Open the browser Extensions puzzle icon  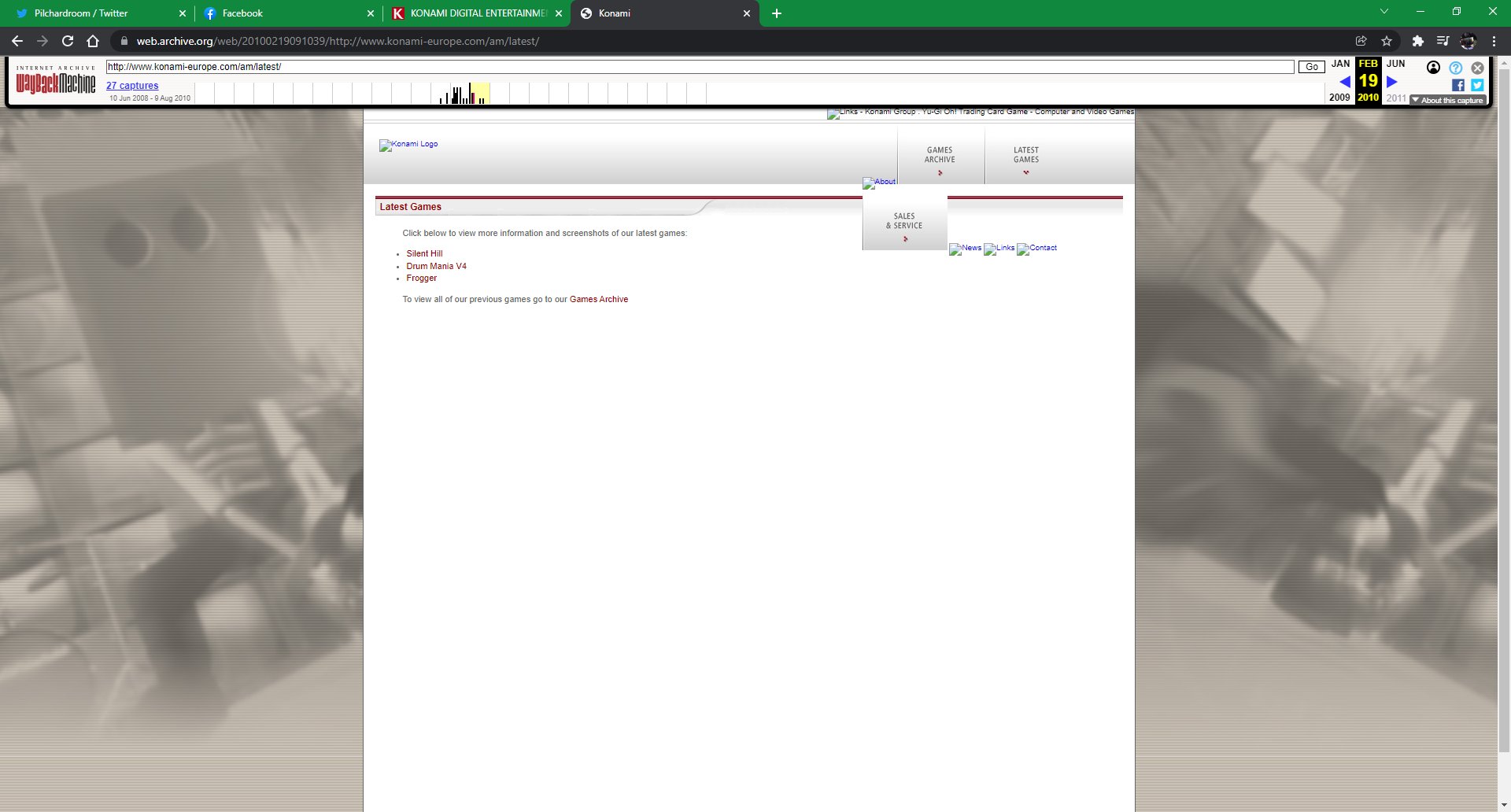[1417, 41]
